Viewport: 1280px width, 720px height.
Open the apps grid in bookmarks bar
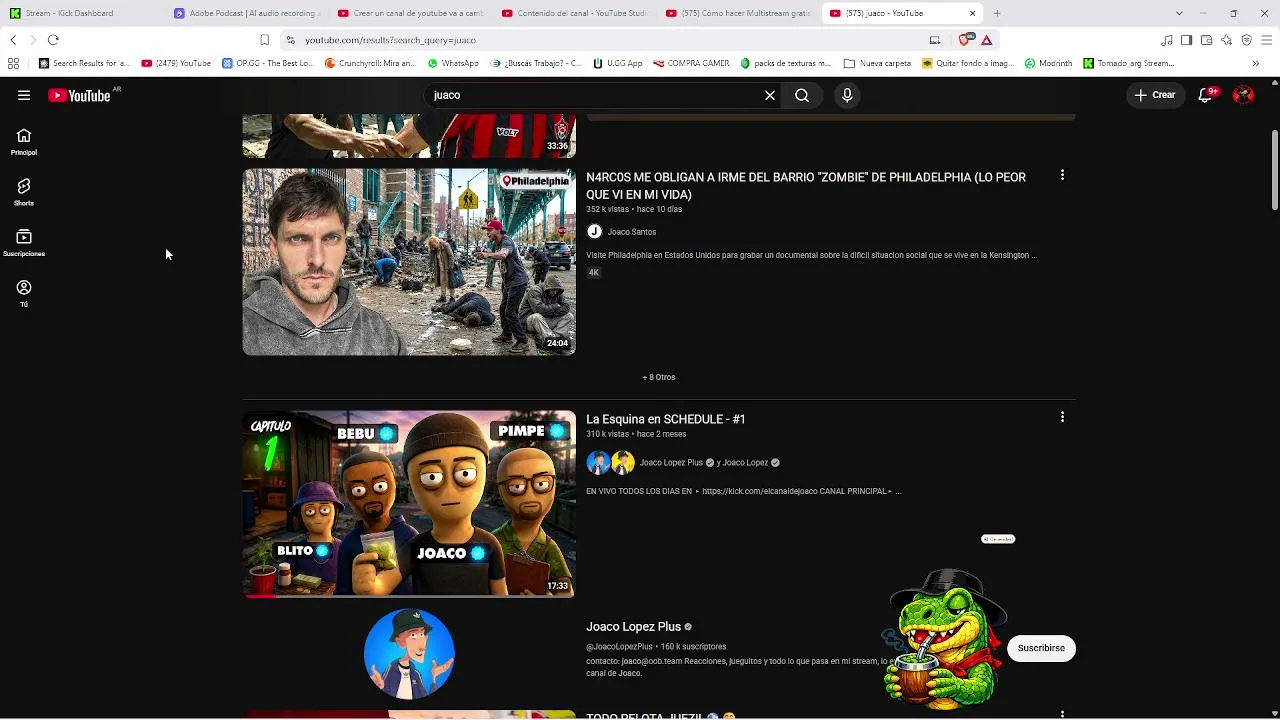click(13, 63)
